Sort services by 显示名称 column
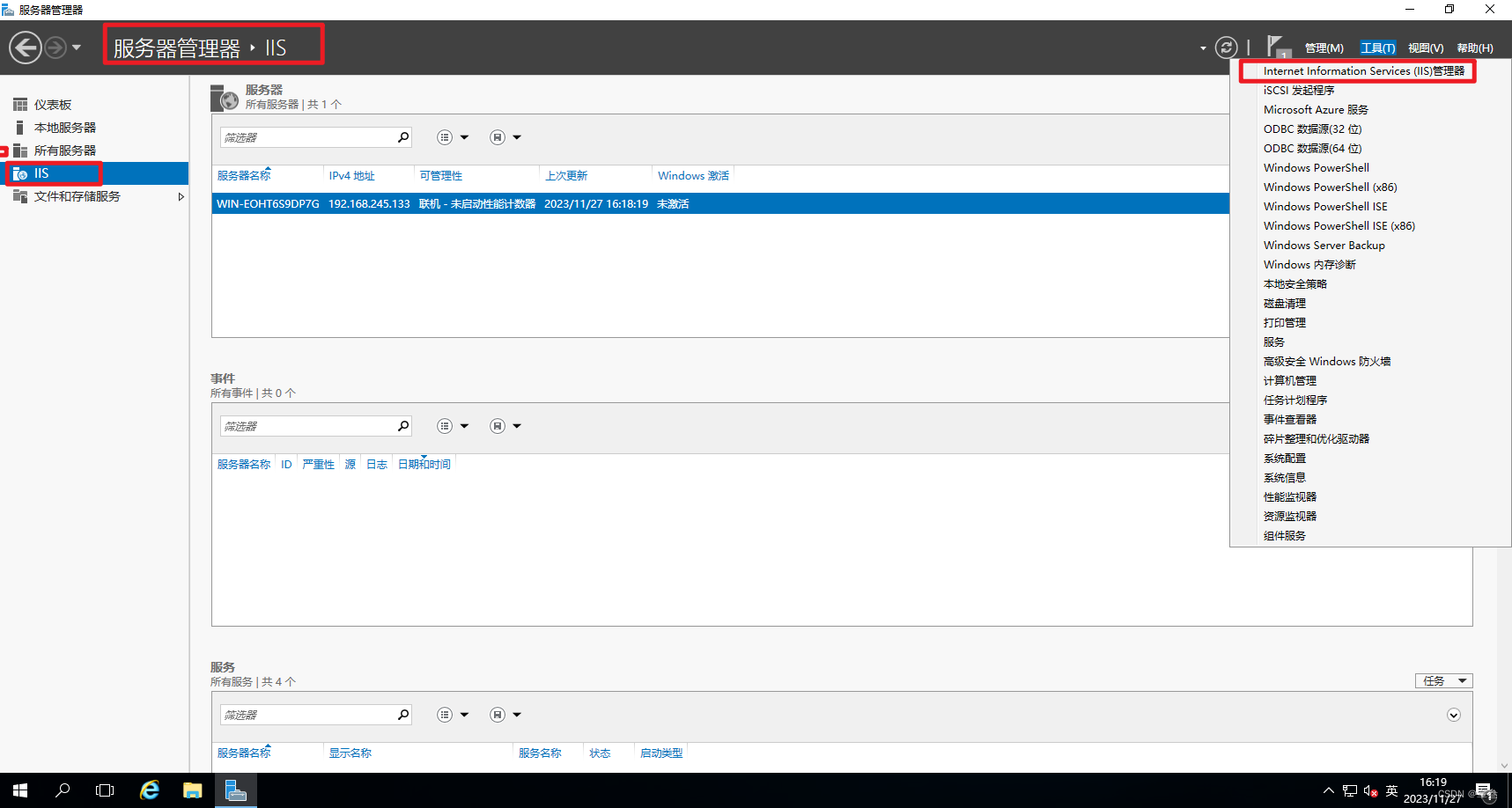Screen dimensions: 1512x808 coord(350,753)
